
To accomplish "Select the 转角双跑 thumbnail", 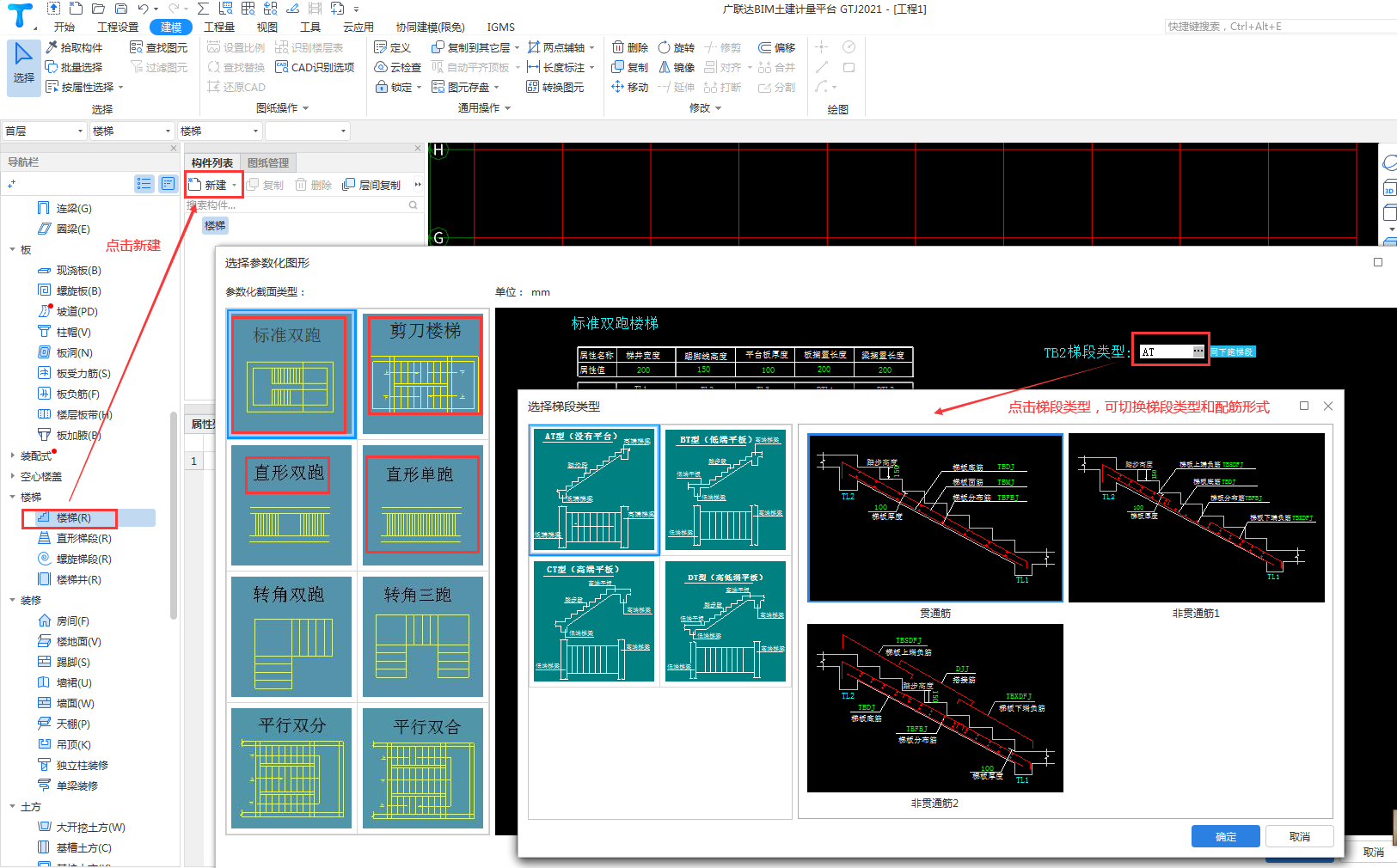I will [291, 637].
